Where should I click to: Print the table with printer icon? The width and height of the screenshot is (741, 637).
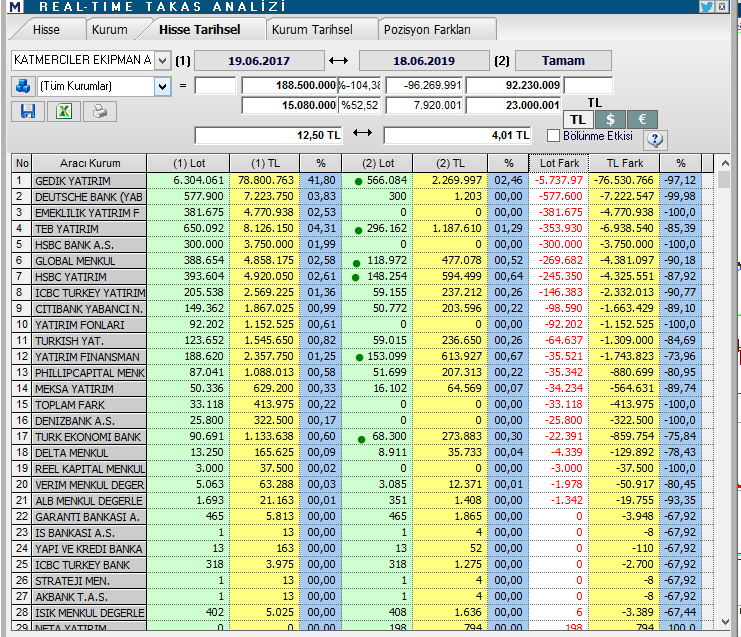tap(100, 112)
